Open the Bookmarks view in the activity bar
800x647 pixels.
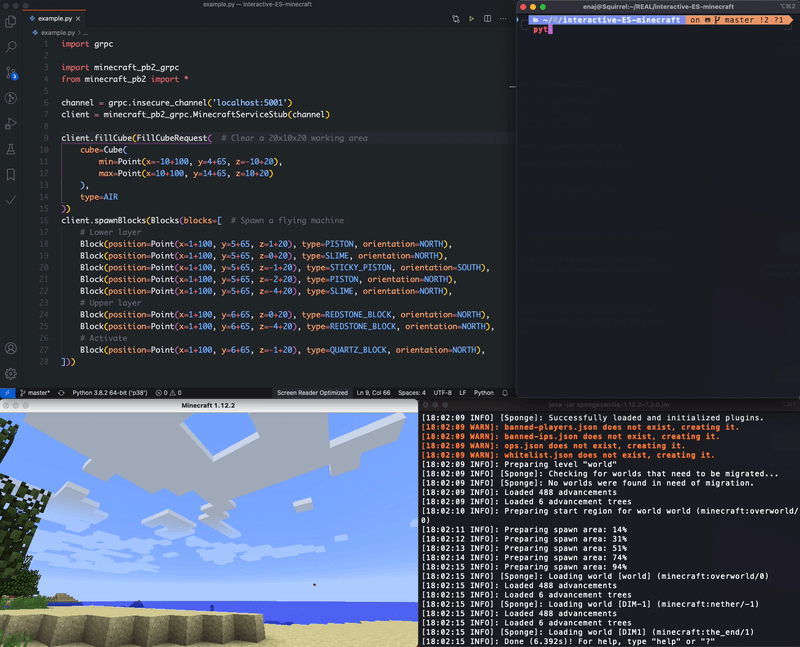(x=10, y=175)
